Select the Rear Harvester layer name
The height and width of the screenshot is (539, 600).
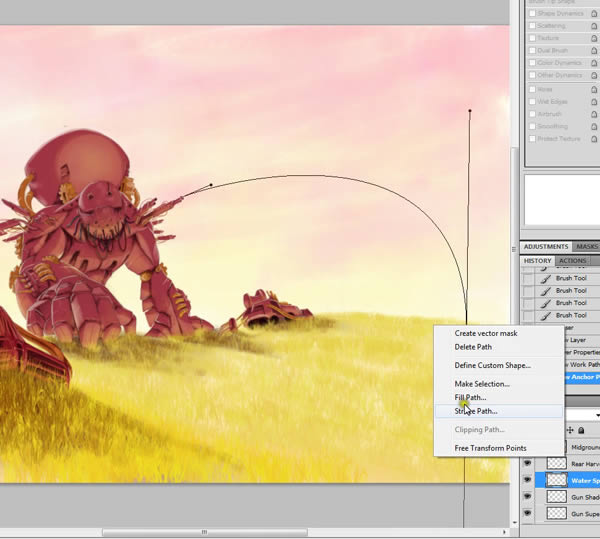point(585,464)
